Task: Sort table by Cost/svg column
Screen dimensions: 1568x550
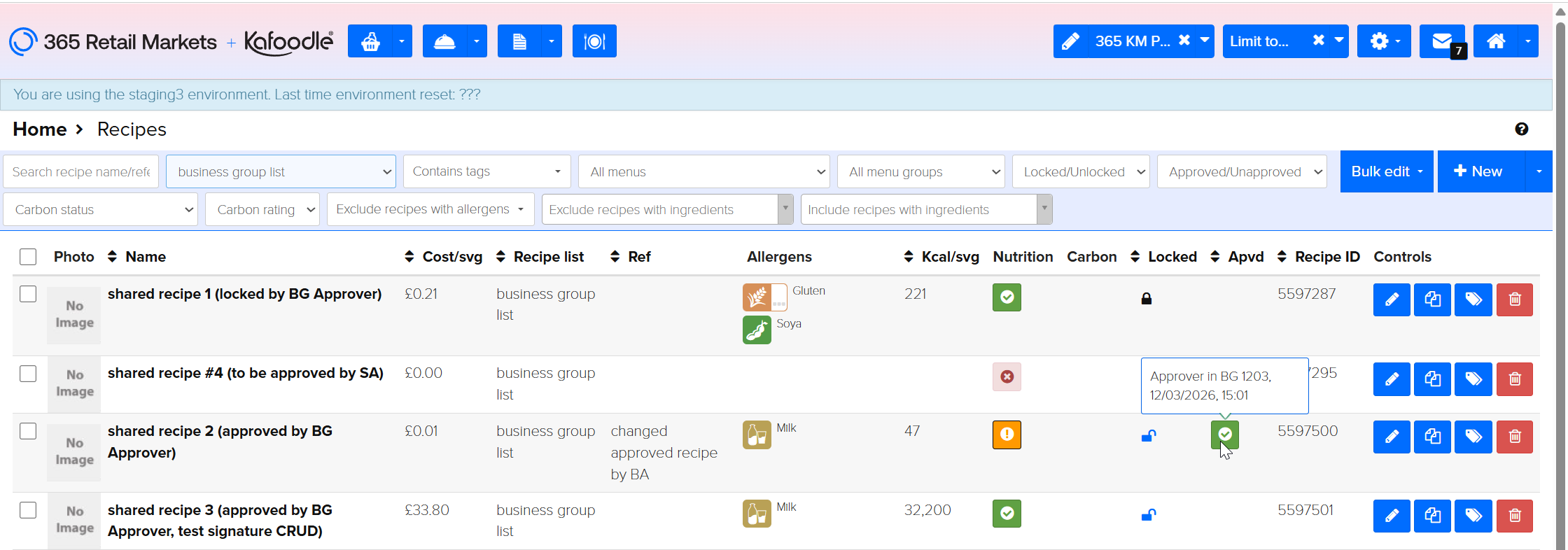Action: (x=444, y=257)
